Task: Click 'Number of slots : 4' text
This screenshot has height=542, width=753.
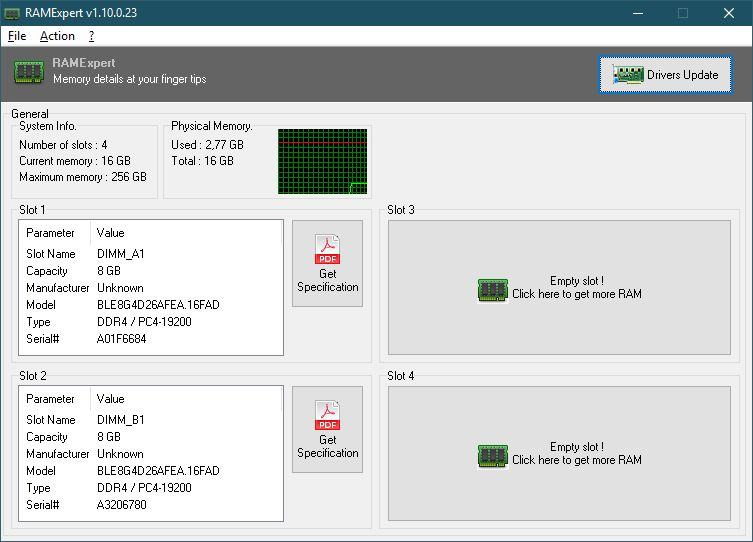Action: pyautogui.click(x=63, y=145)
